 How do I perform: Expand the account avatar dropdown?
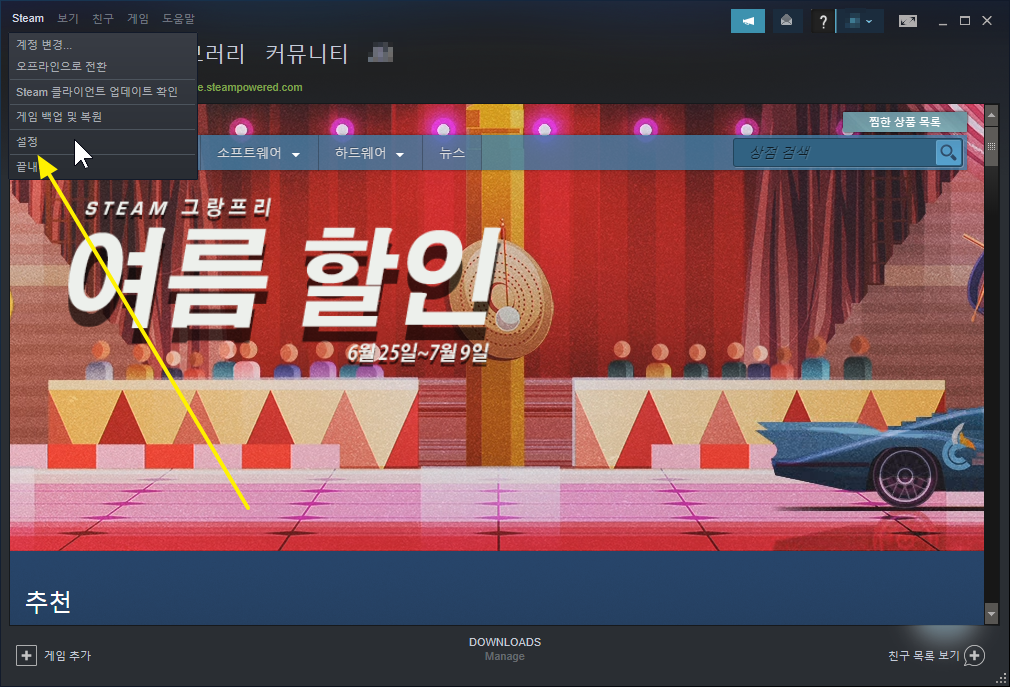pos(860,21)
